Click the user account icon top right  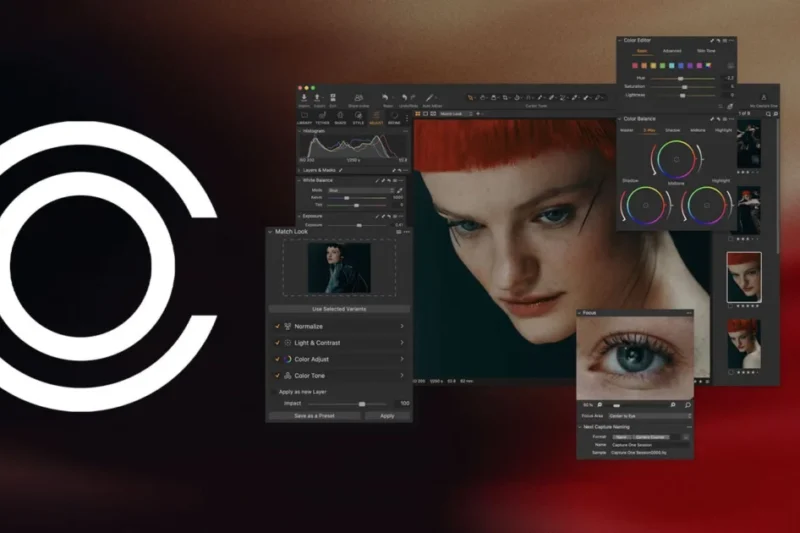coord(764,97)
